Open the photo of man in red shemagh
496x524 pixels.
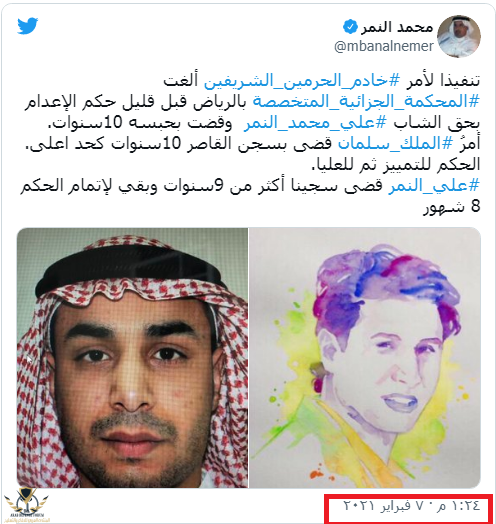pyautogui.click(x=132, y=358)
